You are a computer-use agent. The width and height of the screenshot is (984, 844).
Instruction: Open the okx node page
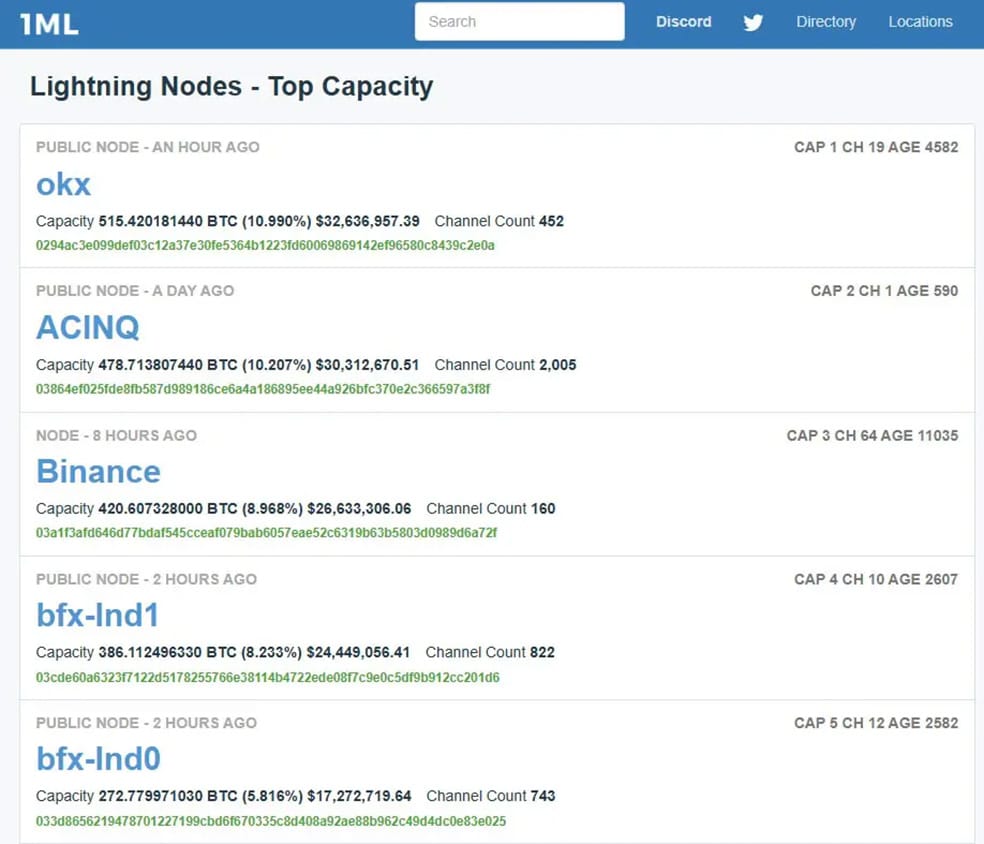[63, 184]
